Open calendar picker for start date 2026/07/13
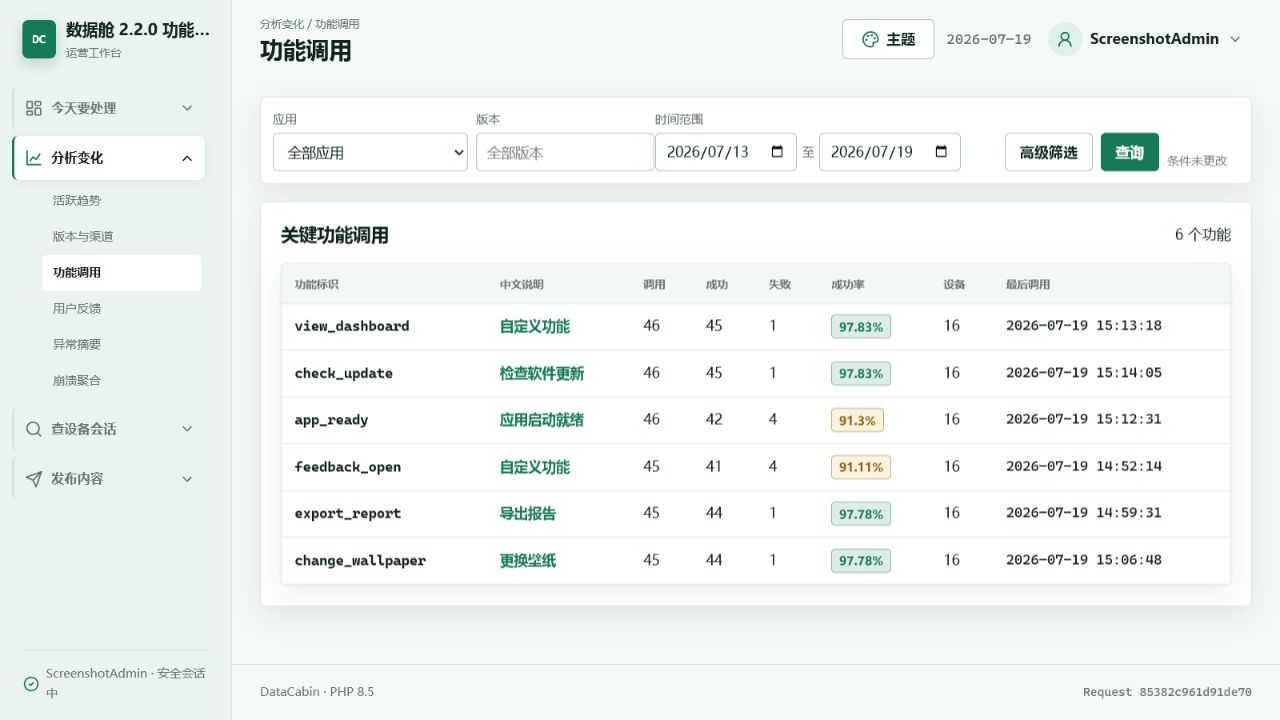 [x=778, y=152]
